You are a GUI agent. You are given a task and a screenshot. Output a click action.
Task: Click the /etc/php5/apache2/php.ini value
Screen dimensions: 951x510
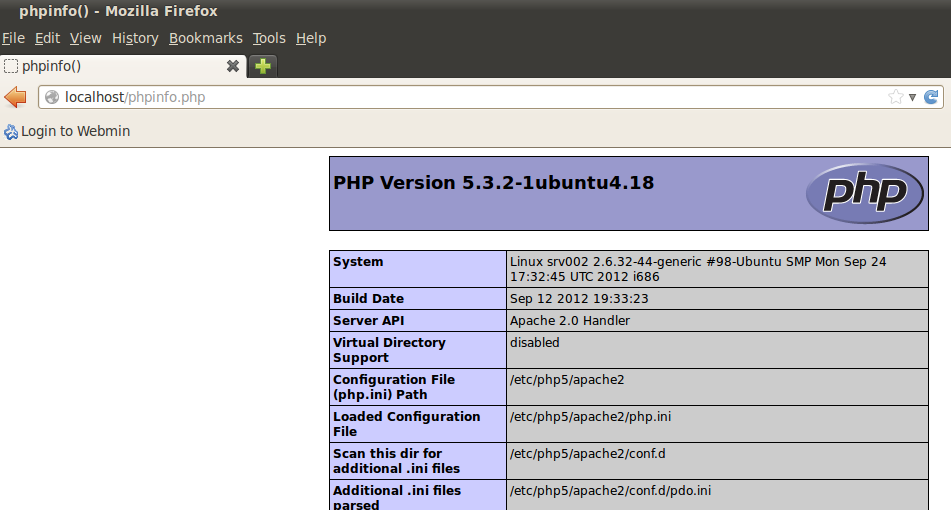591,417
